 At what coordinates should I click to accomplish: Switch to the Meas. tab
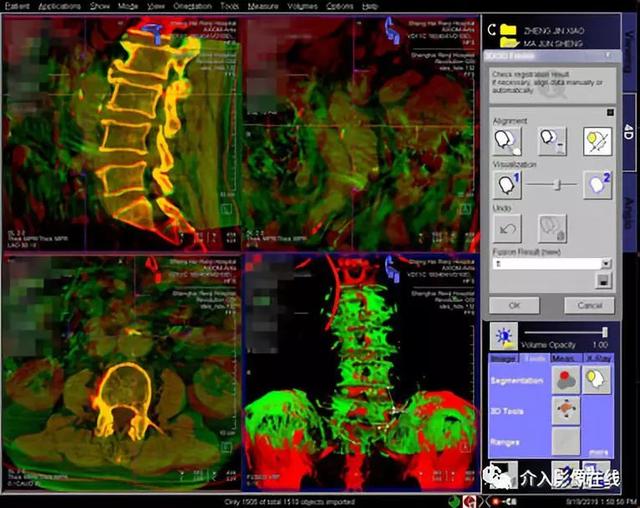(565, 358)
